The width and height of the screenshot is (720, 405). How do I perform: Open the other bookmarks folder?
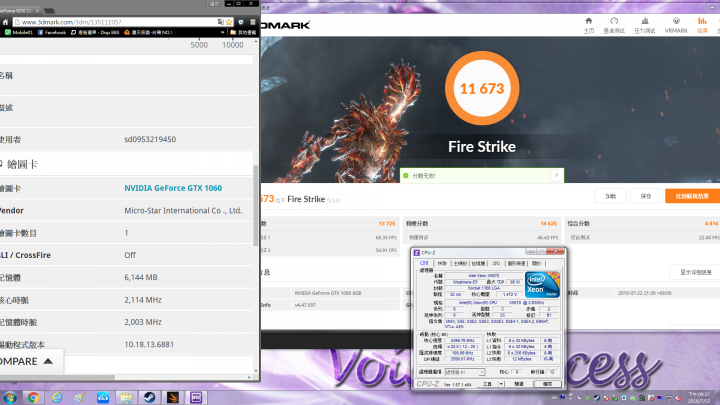click(x=243, y=33)
